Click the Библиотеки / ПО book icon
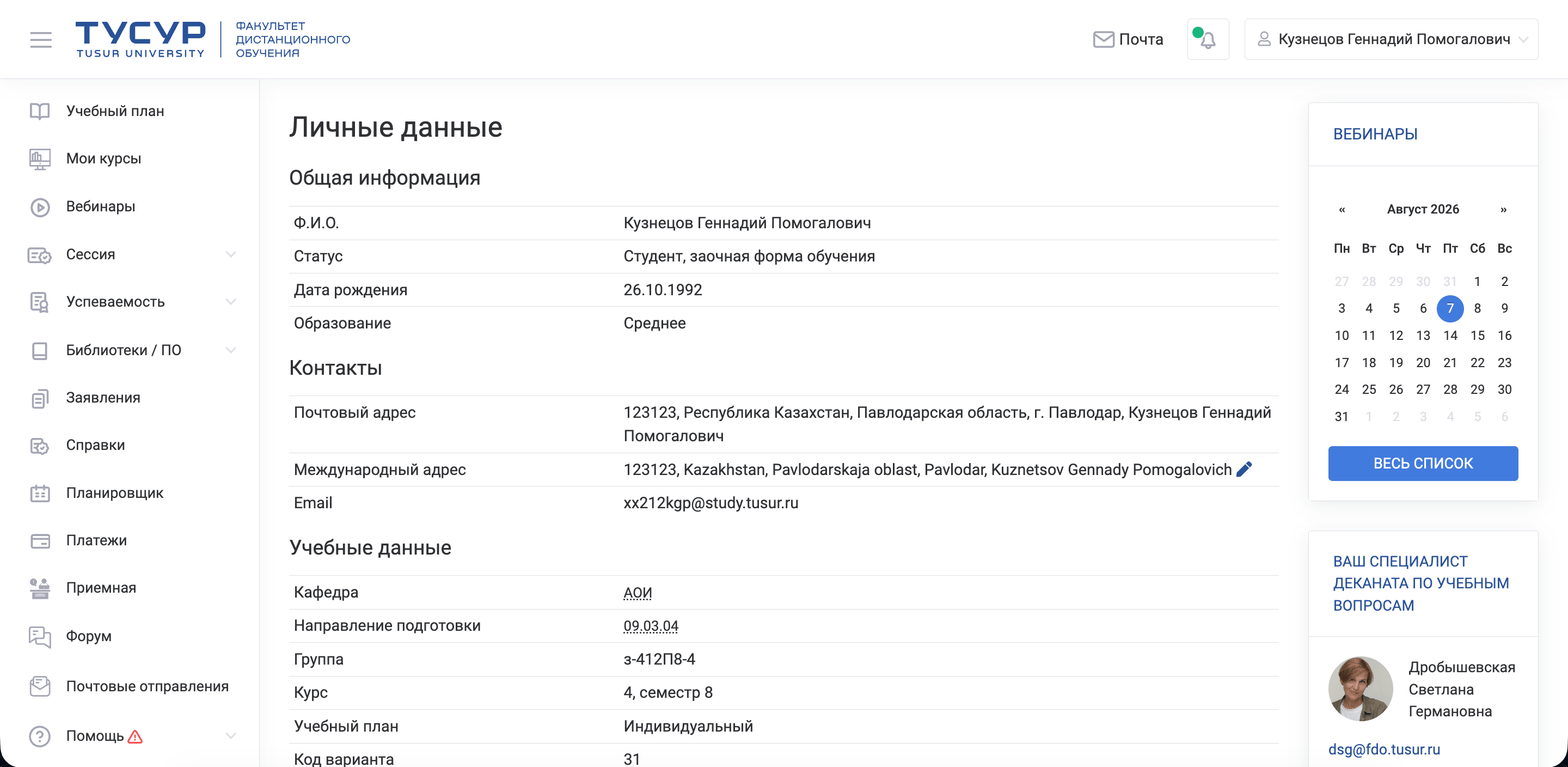The width and height of the screenshot is (1568, 767). coord(40,350)
